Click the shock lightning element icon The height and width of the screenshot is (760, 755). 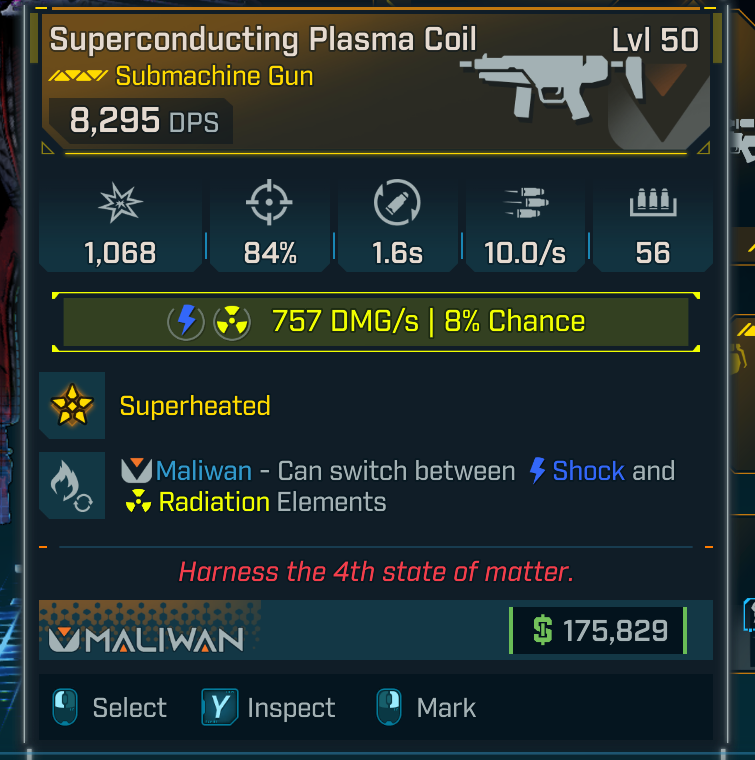[x=186, y=322]
